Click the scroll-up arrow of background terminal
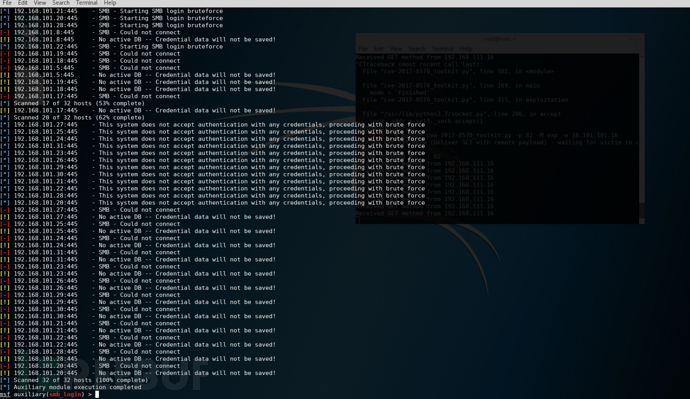Viewport: 690px width, 399px height. point(642,56)
